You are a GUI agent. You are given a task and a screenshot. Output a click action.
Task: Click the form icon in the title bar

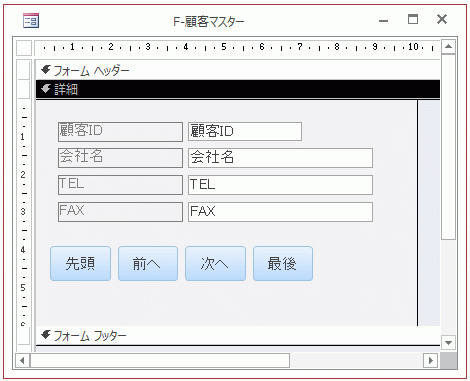tap(31, 21)
